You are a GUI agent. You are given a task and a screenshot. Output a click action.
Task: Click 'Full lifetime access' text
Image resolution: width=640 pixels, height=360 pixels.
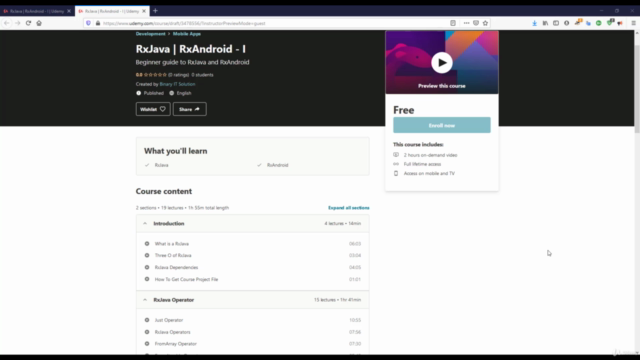422,164
